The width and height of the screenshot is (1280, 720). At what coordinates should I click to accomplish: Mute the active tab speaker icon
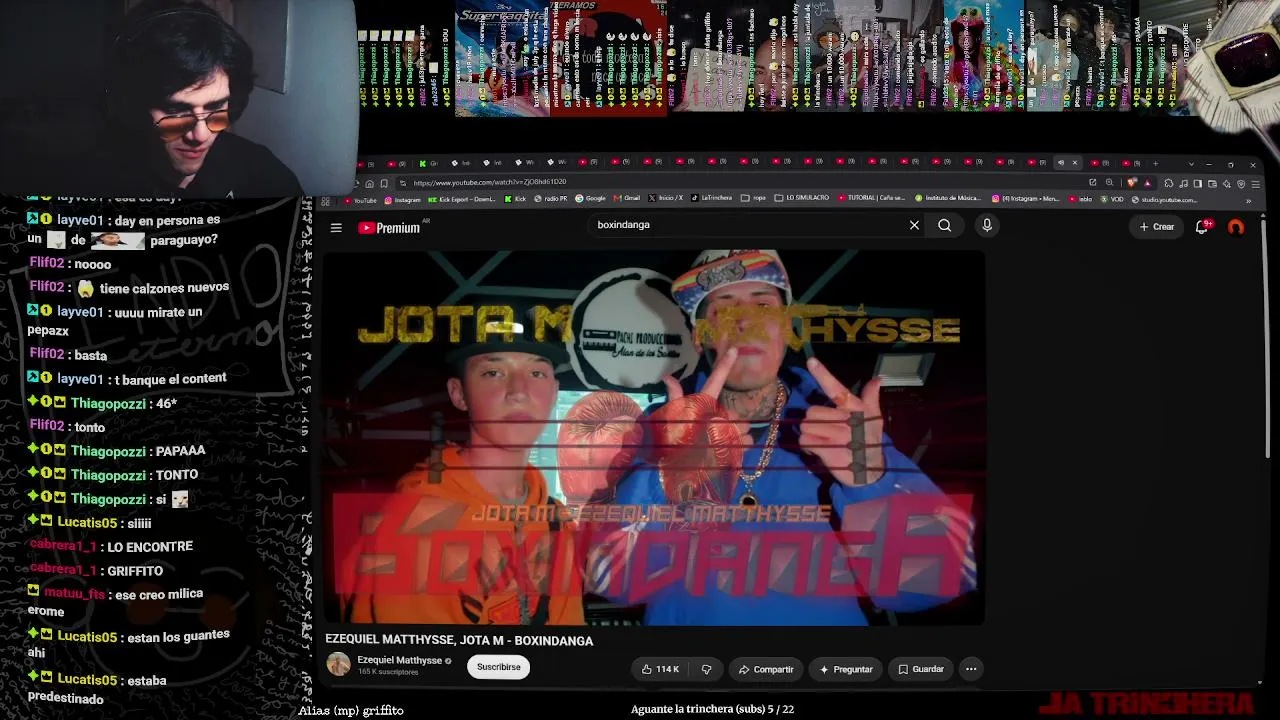(x=1061, y=163)
